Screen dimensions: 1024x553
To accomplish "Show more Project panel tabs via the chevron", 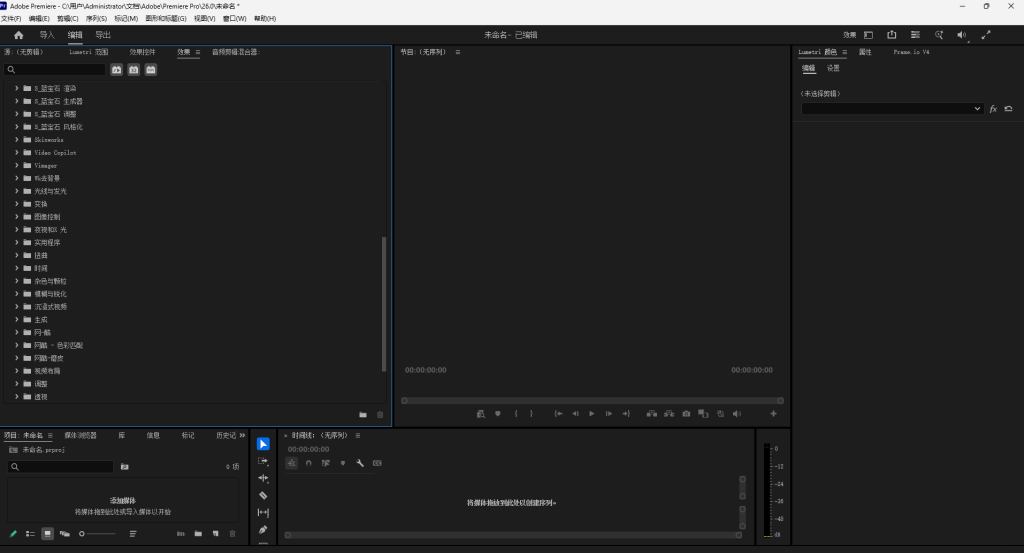I will pos(242,435).
